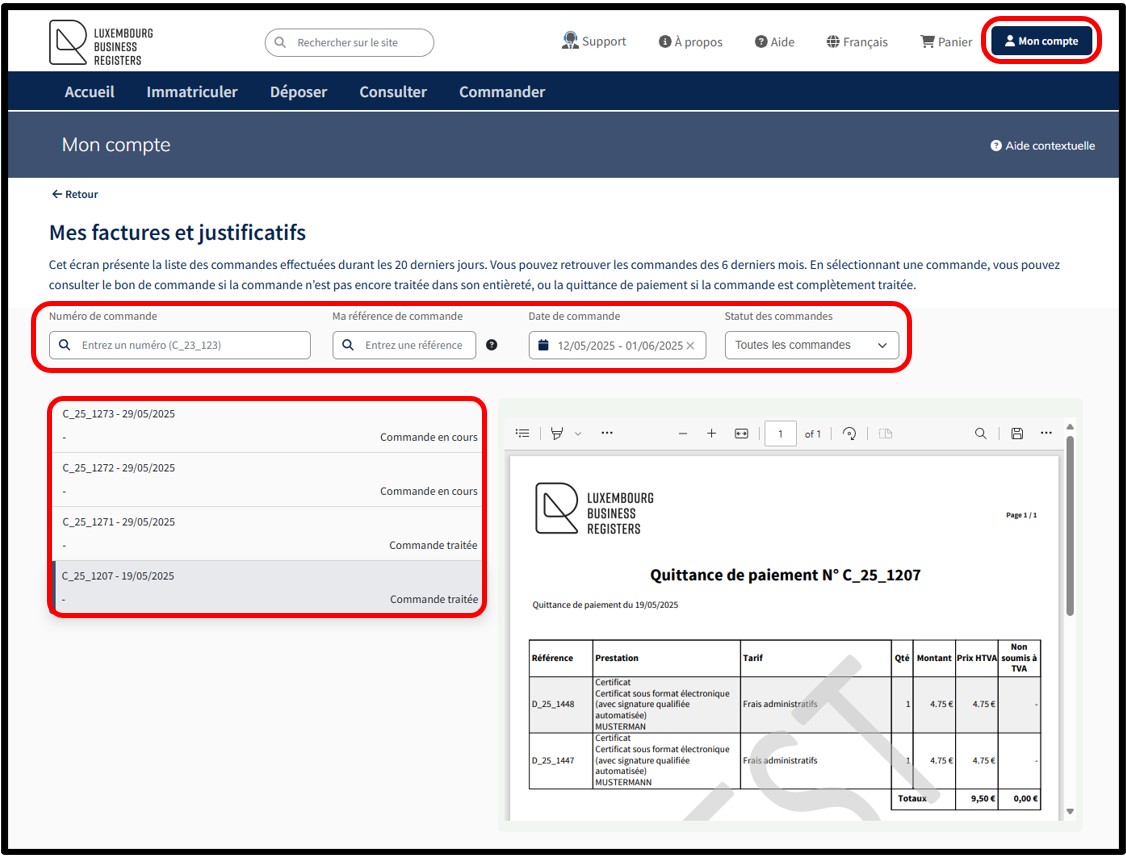This screenshot has width=1126, height=856.
Task: Zoom in on the PDF document
Action: coord(712,433)
